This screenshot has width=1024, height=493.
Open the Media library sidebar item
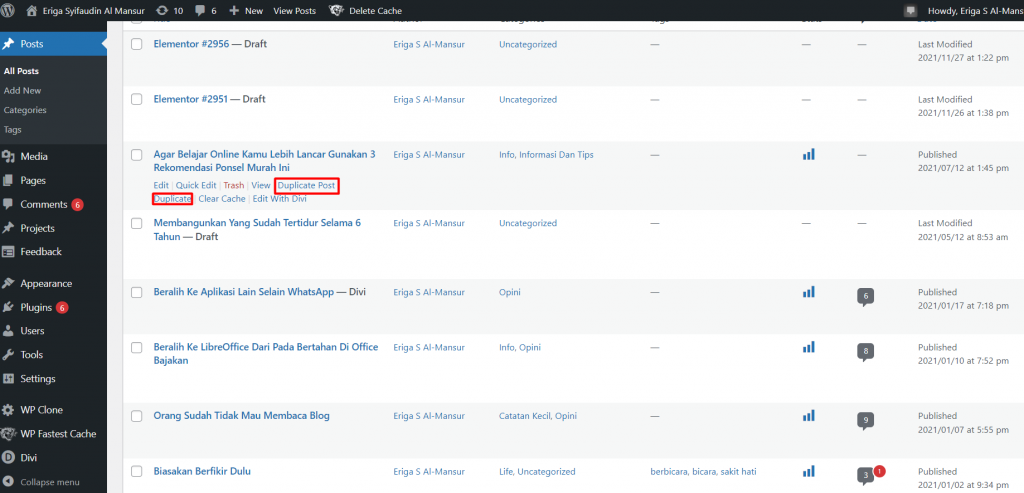pos(33,157)
